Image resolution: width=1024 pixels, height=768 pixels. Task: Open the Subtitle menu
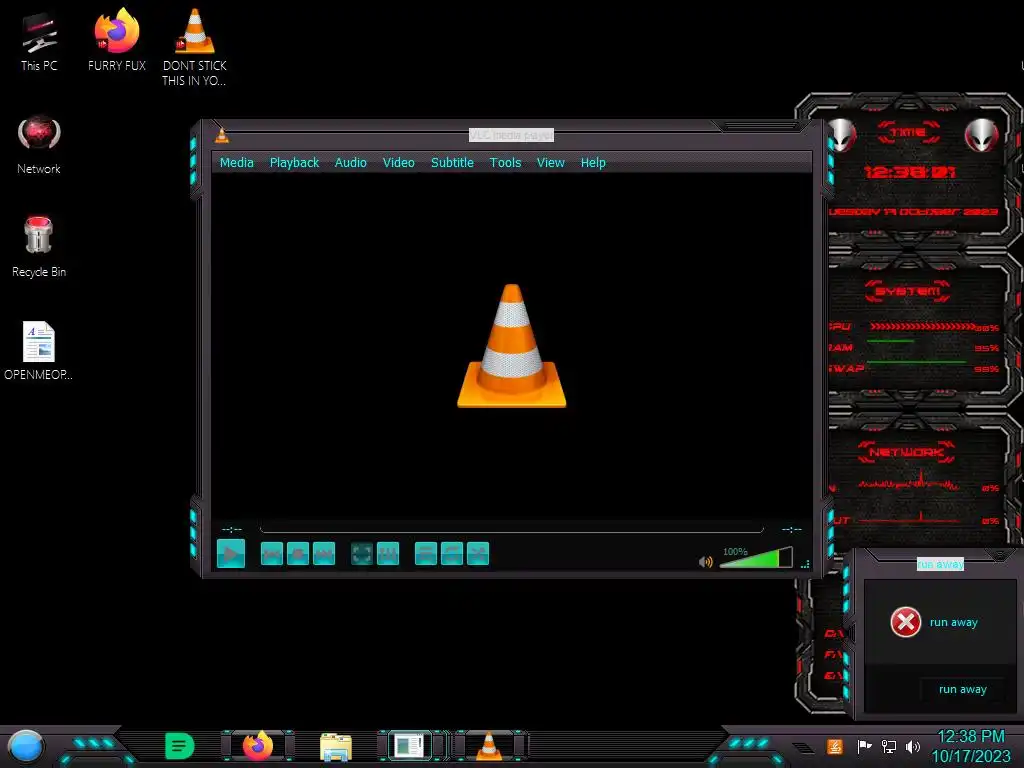(x=452, y=163)
